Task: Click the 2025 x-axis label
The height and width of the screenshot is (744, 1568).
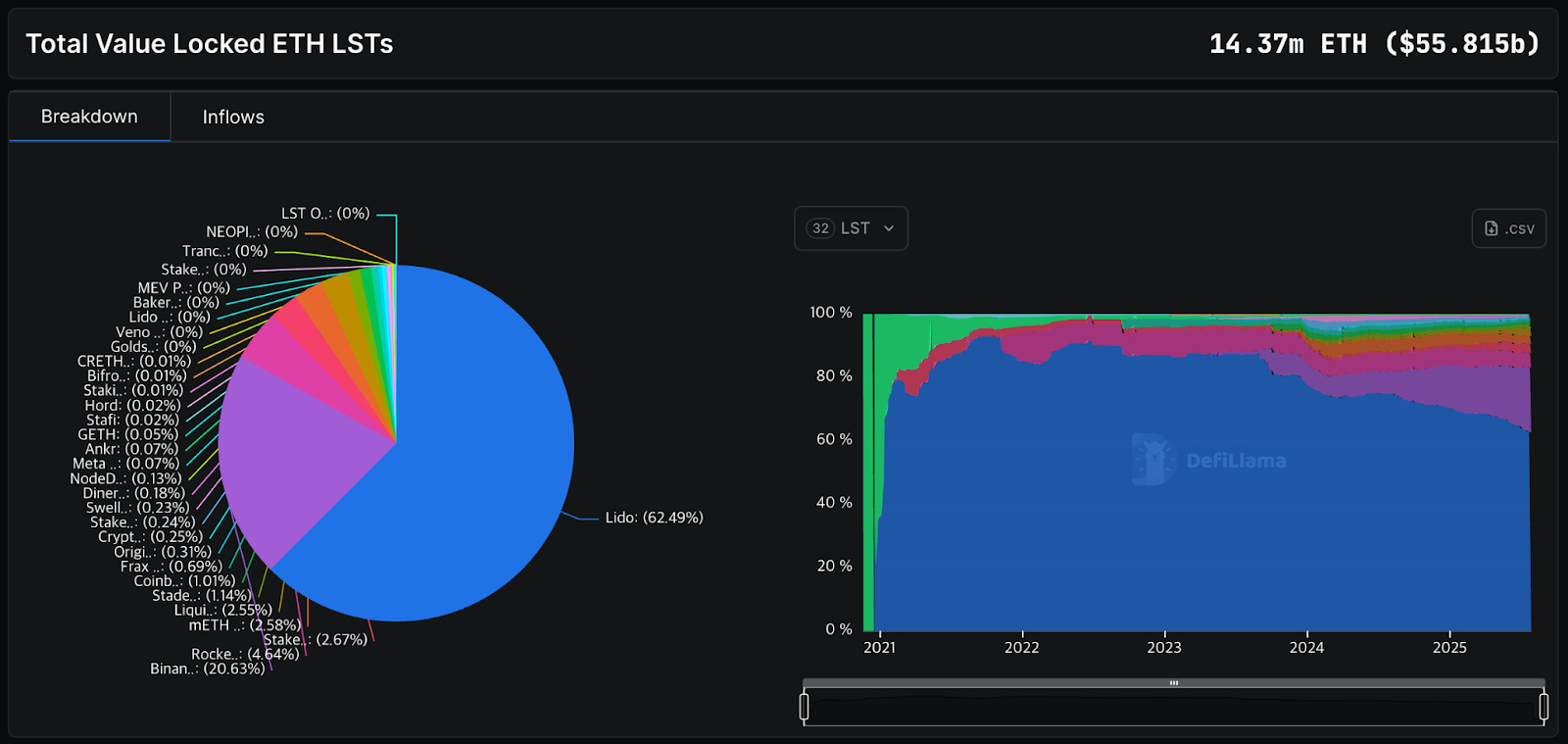Action: click(1449, 647)
